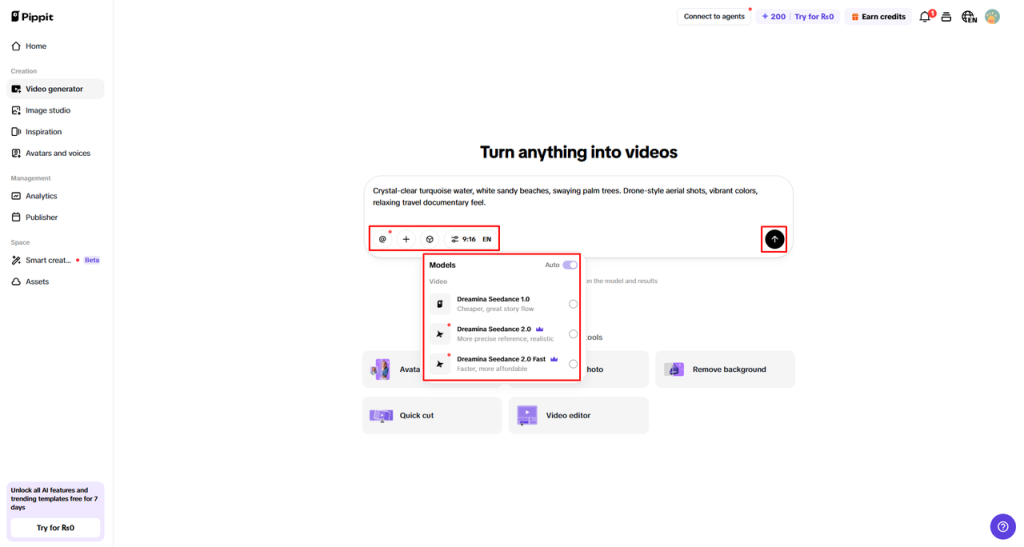Open Assets space
1024x547 pixels.
56,281
